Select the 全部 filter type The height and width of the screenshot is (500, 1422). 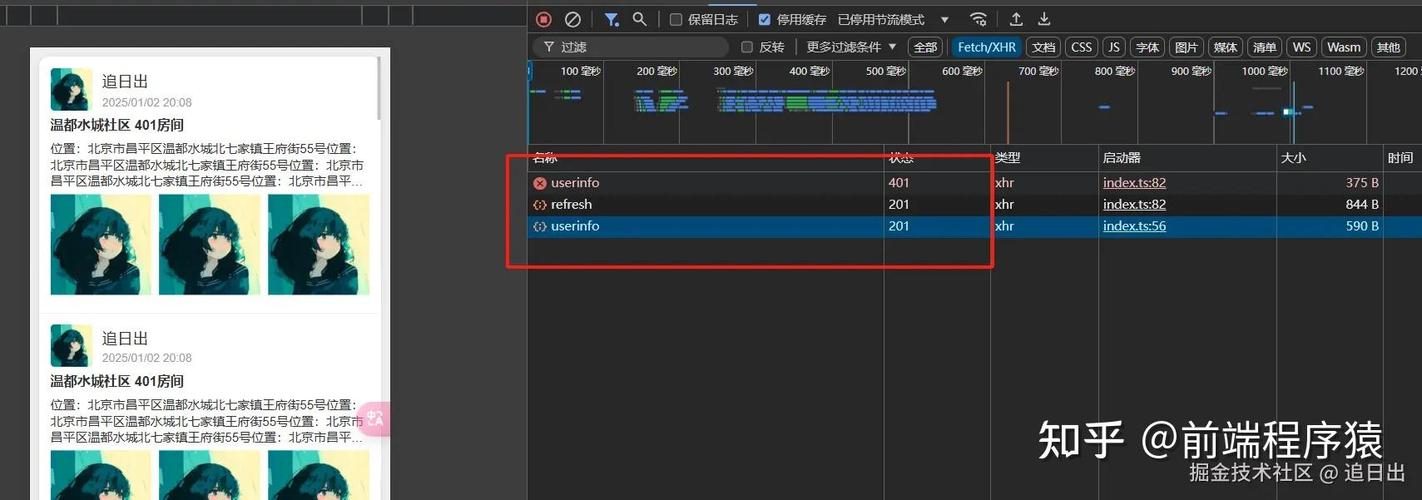(x=926, y=47)
